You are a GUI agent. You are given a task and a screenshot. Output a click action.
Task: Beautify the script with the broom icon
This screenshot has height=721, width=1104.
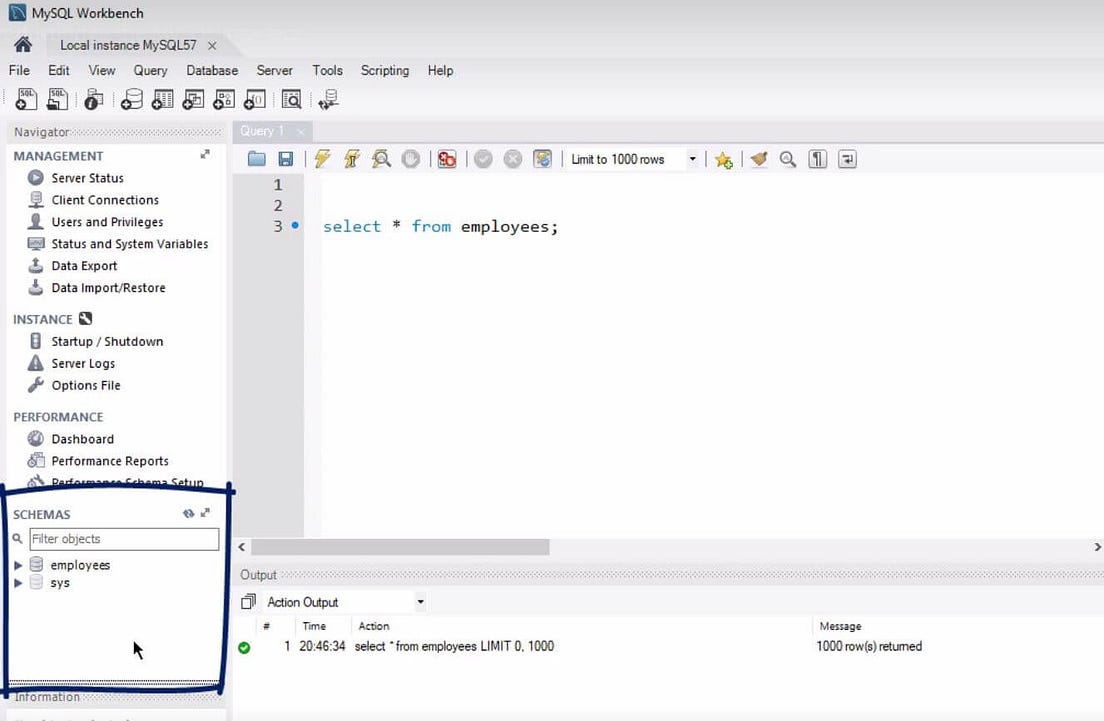point(757,158)
